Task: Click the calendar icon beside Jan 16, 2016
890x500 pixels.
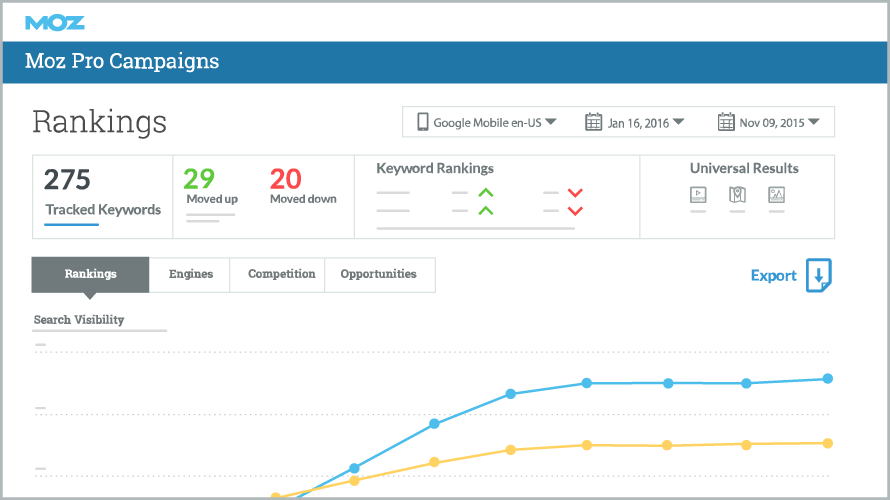Action: coord(593,122)
